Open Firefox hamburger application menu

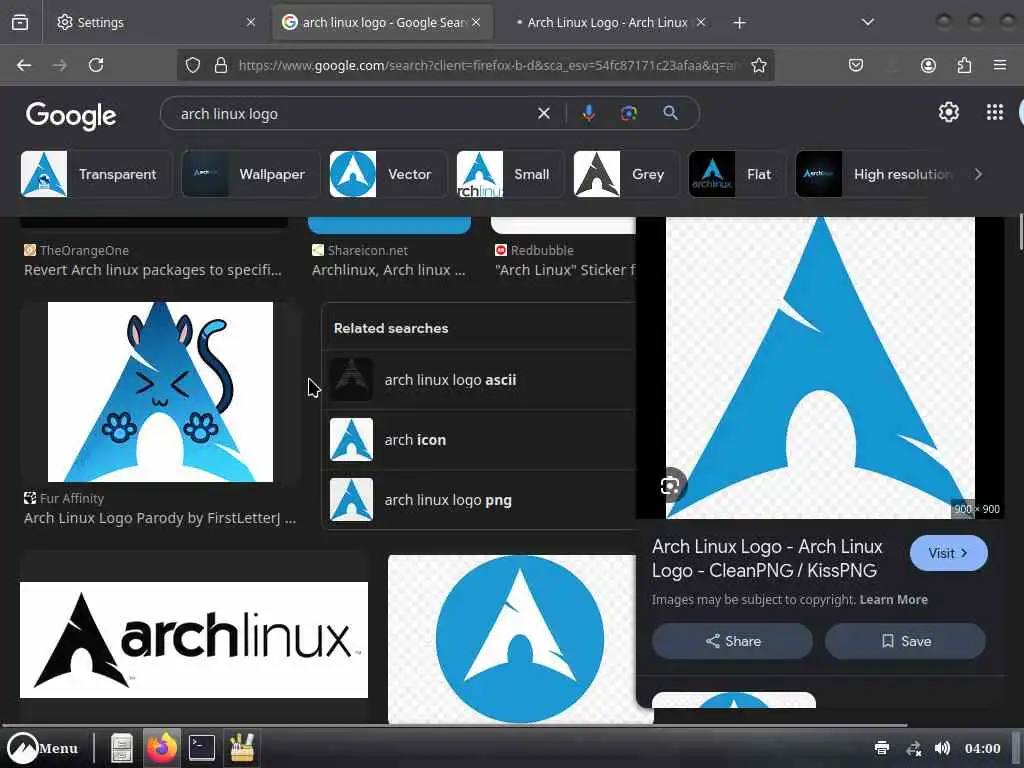[x=1000, y=65]
